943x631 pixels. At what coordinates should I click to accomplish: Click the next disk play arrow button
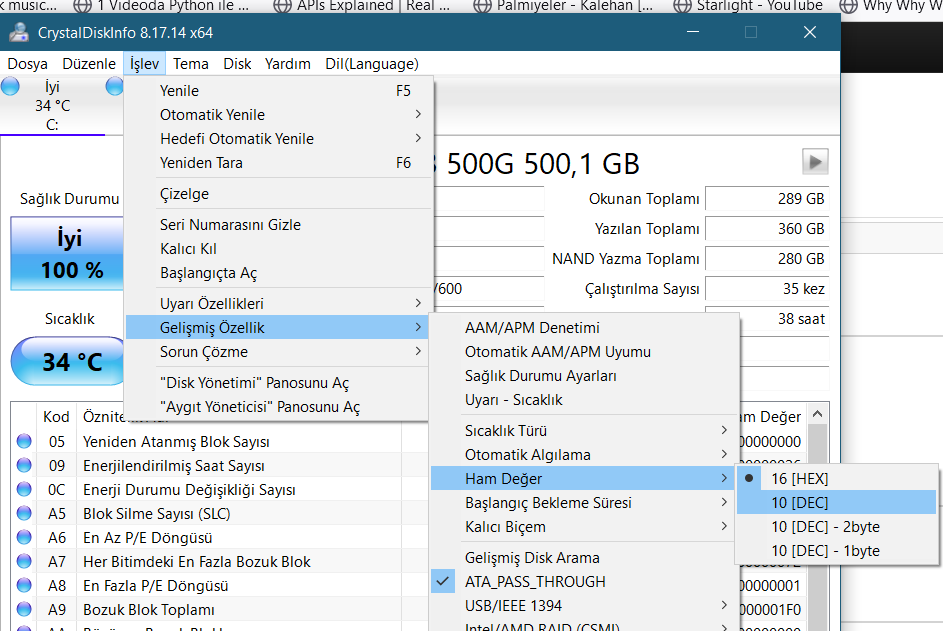pos(815,161)
